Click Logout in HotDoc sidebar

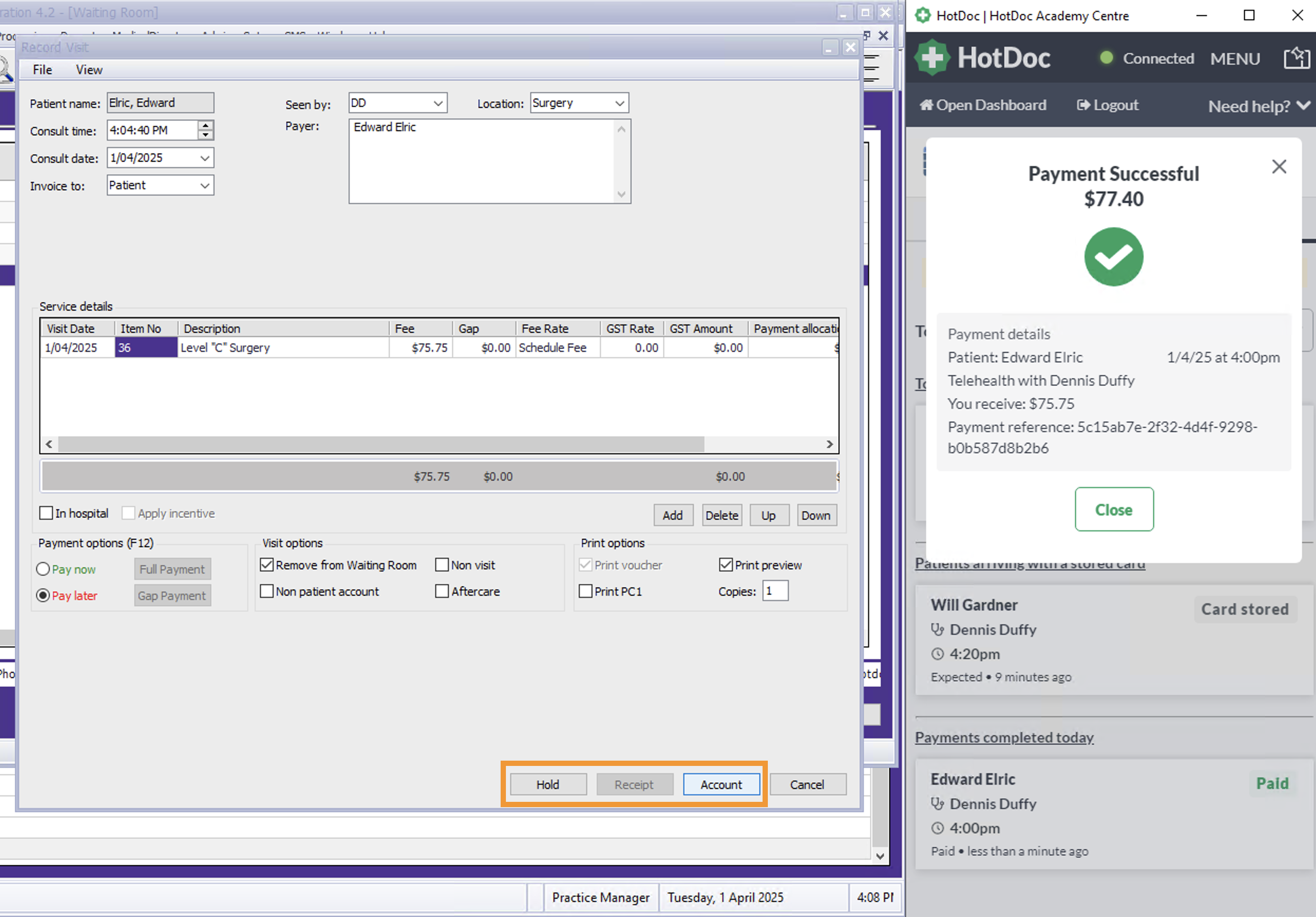point(1107,105)
